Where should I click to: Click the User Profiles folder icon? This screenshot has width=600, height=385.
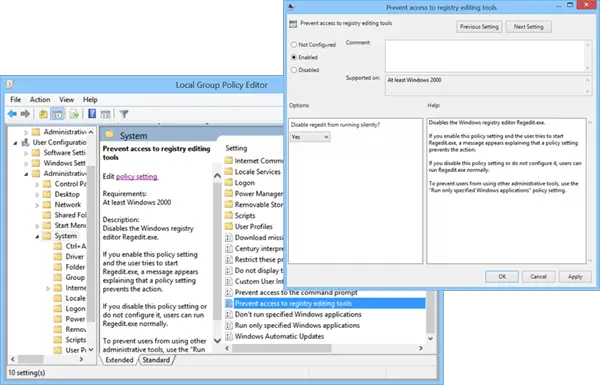pos(229,226)
